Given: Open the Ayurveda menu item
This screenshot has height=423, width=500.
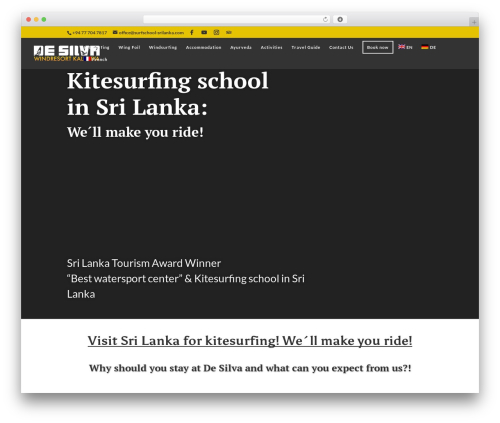Looking at the screenshot, I should pyautogui.click(x=241, y=47).
